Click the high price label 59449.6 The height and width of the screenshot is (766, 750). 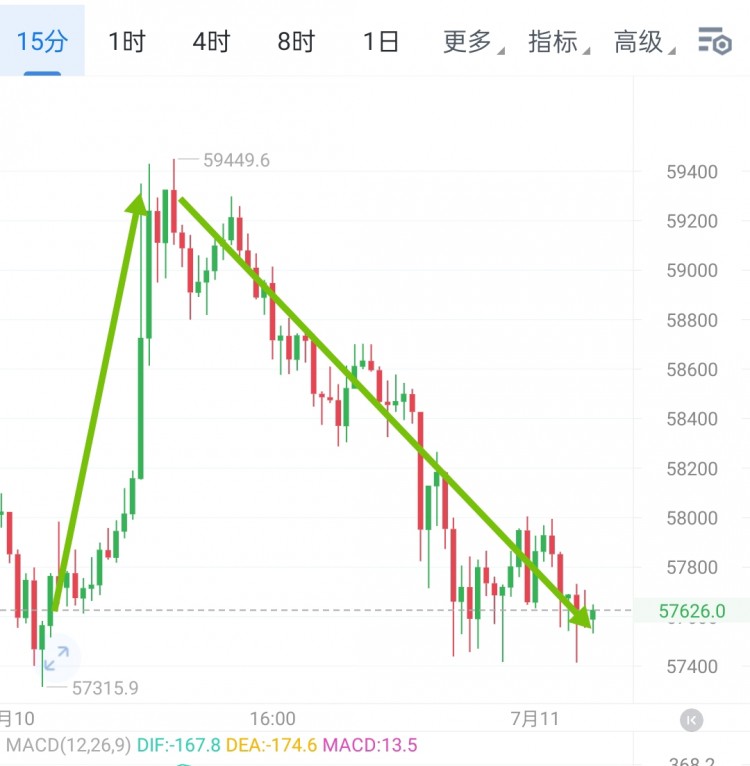click(x=236, y=160)
